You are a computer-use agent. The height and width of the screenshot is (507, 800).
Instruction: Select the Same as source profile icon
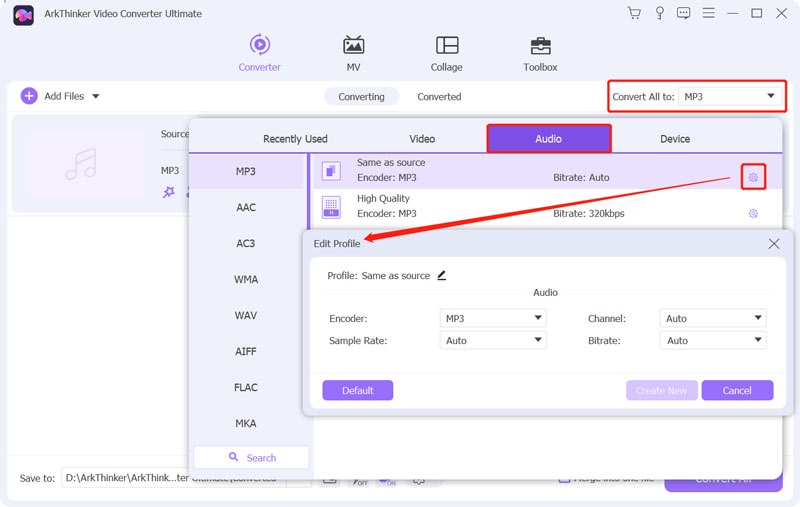331,171
